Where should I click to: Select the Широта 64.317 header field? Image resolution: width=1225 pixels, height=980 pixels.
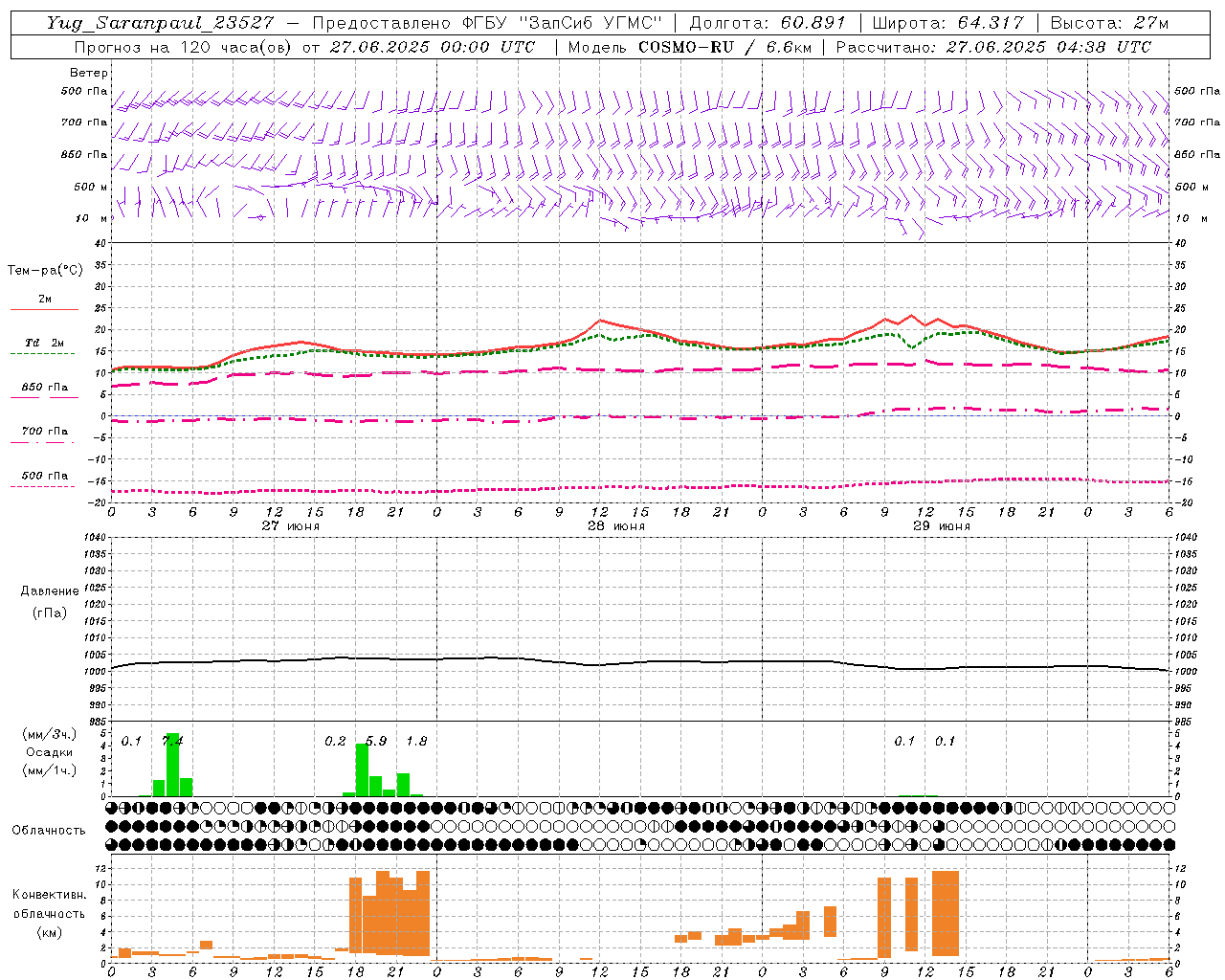[x=947, y=23]
